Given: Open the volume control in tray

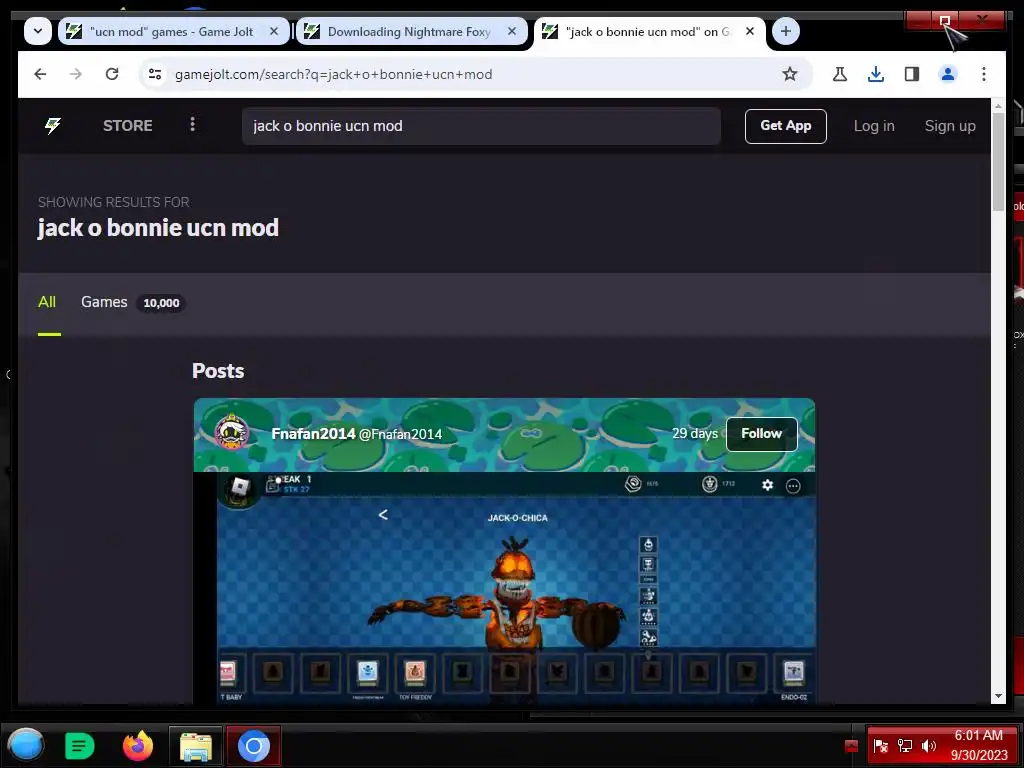Looking at the screenshot, I should (929, 746).
